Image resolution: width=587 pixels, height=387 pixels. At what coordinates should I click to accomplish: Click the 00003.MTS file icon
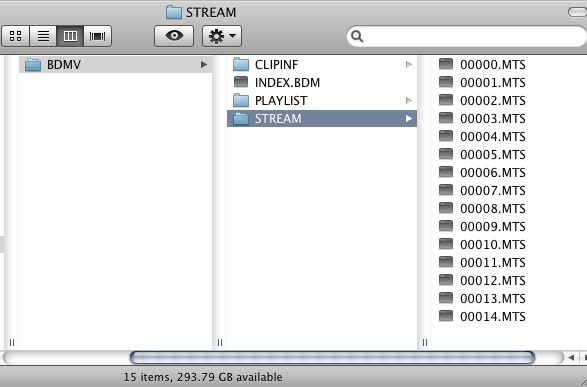[446, 118]
